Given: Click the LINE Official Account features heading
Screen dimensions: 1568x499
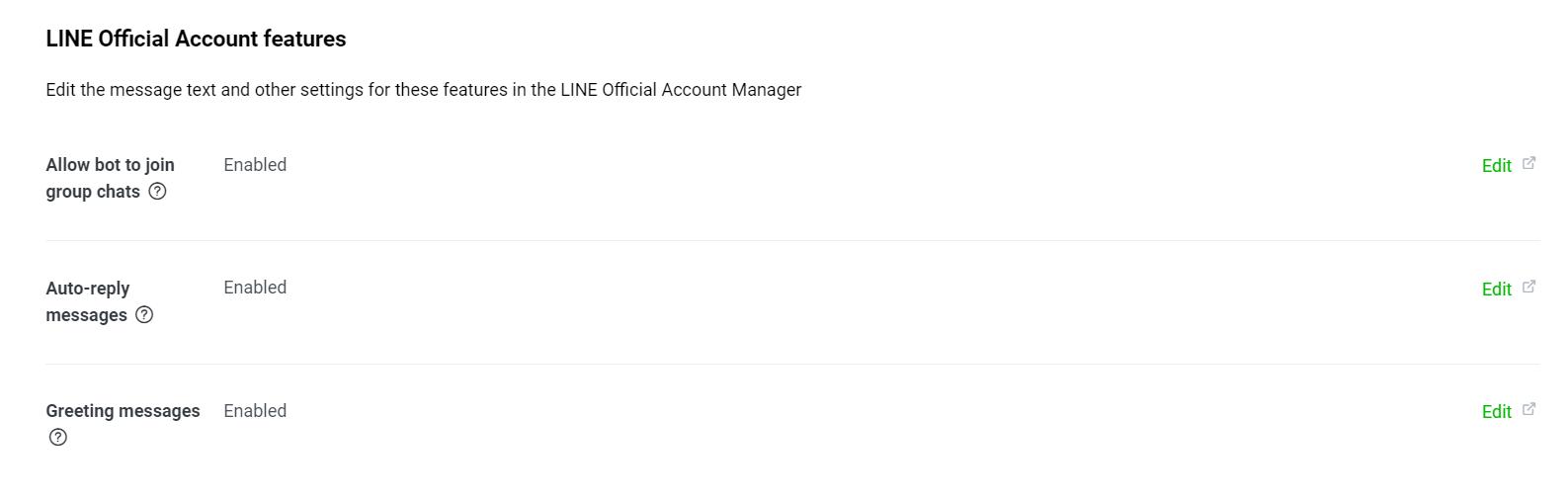Looking at the screenshot, I should point(196,39).
